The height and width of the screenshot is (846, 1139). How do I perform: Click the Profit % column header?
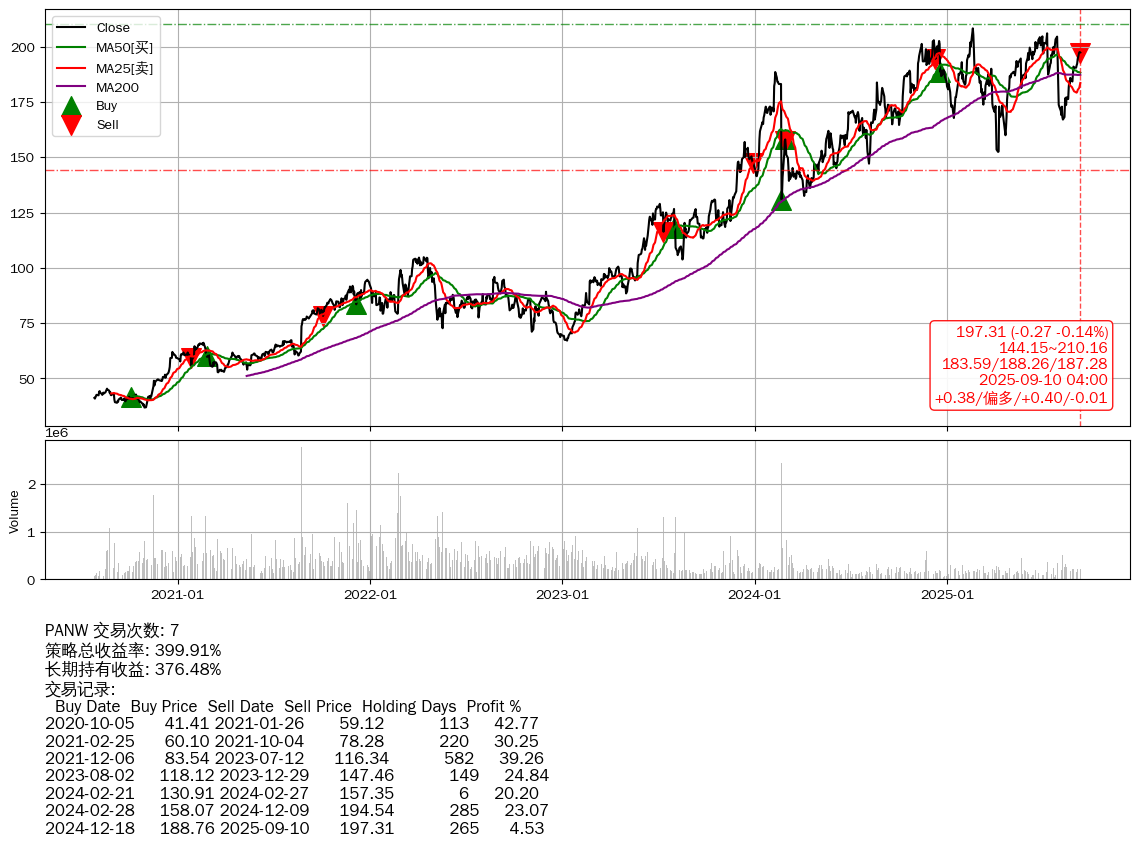click(493, 707)
